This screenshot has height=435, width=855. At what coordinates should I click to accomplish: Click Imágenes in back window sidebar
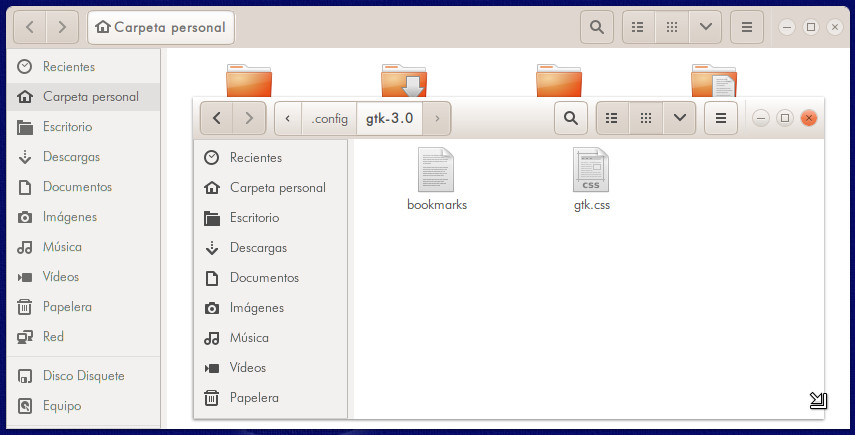tap(83, 216)
